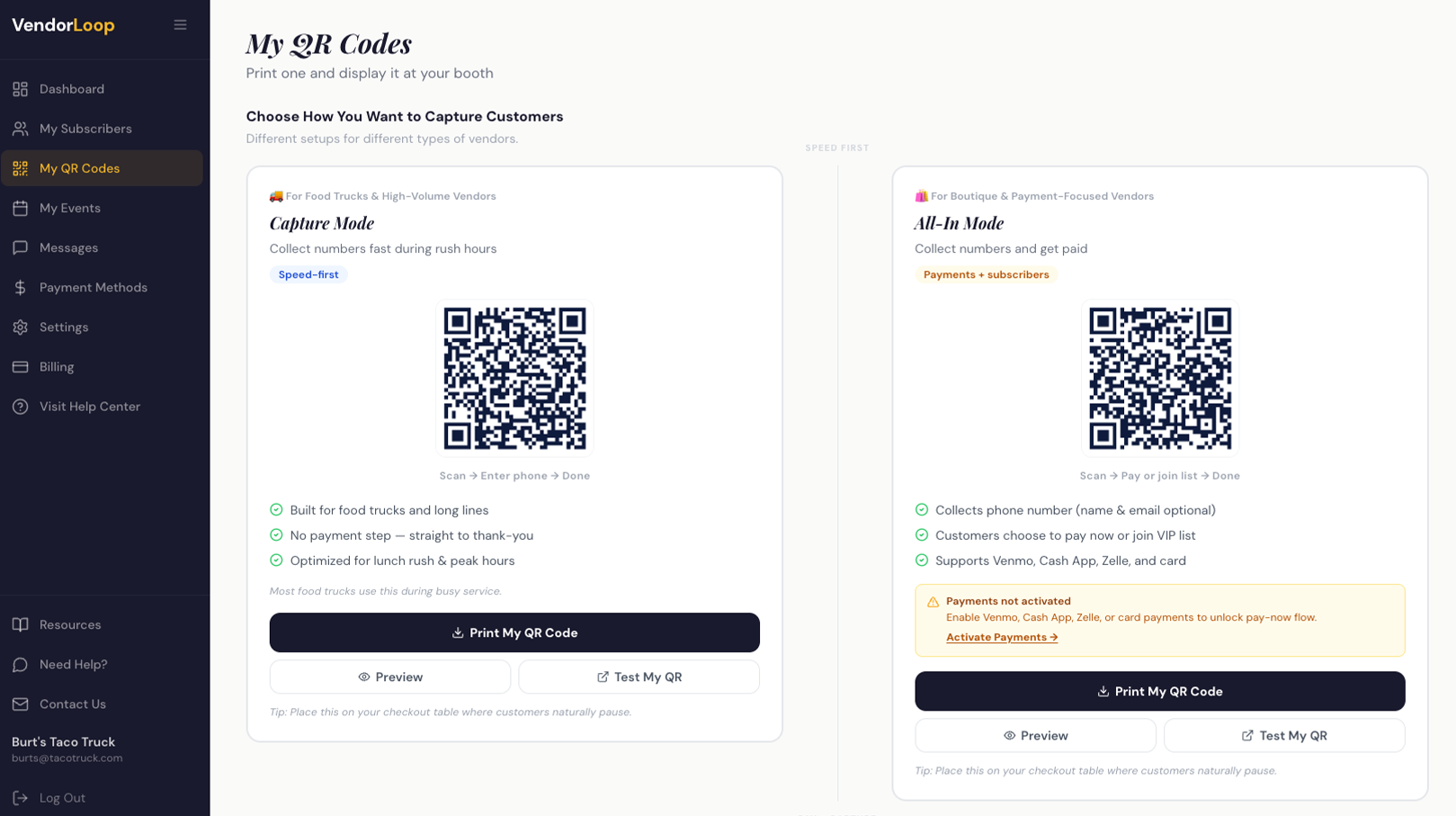Viewport: 1456px width, 816px height.
Task: Click the Settings gear icon
Action: click(21, 327)
